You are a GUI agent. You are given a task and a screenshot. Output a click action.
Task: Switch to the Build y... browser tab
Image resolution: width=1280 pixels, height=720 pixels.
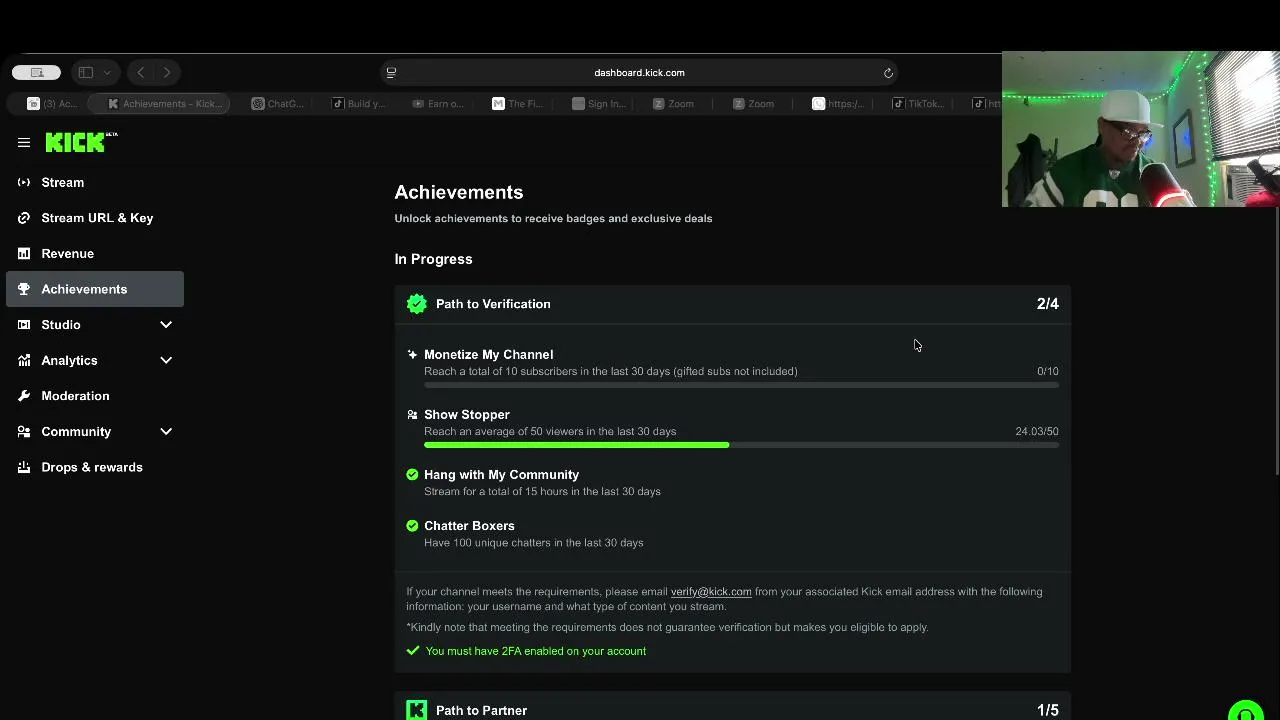coord(359,104)
